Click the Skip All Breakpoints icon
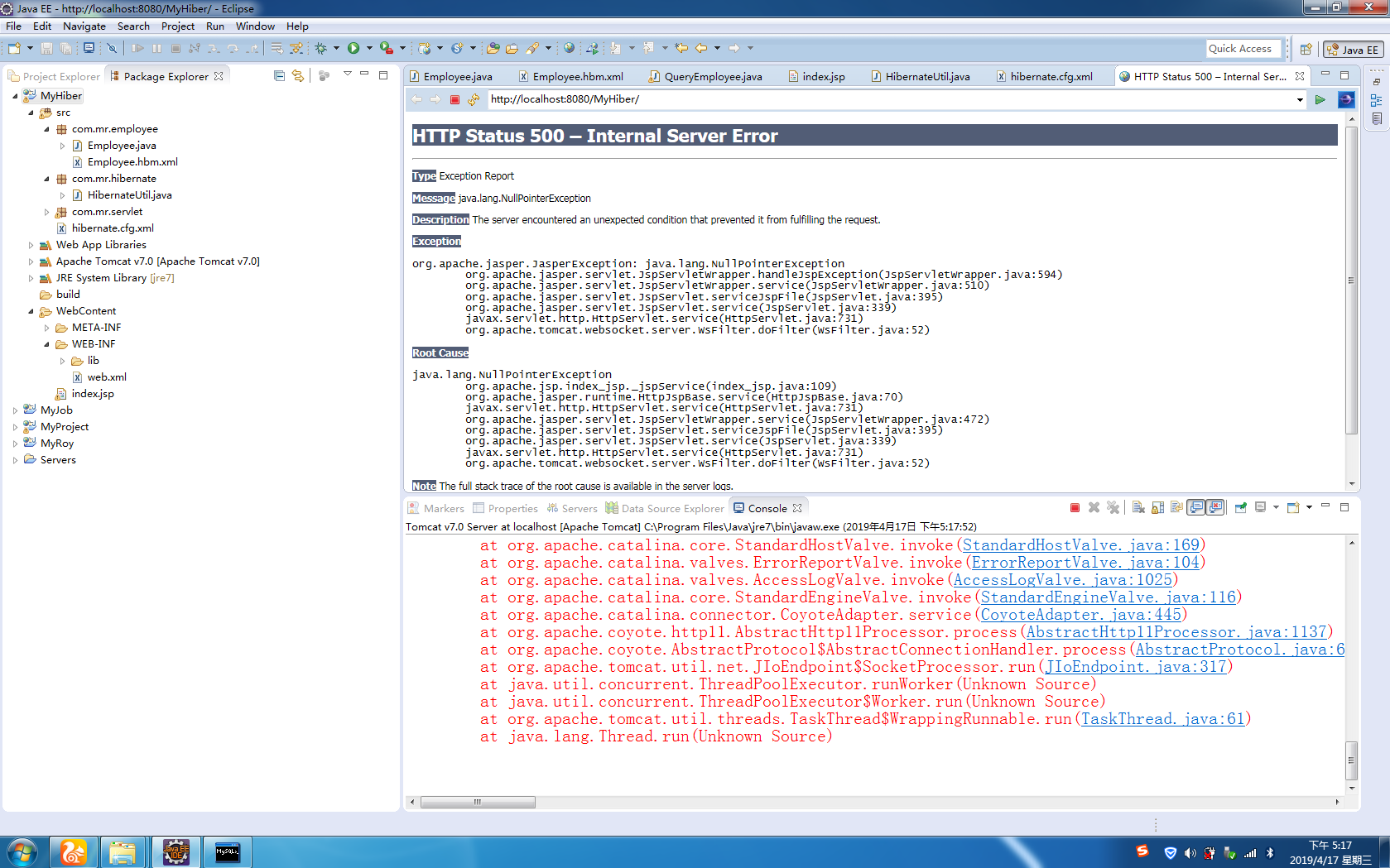The width and height of the screenshot is (1390, 868). point(112,48)
